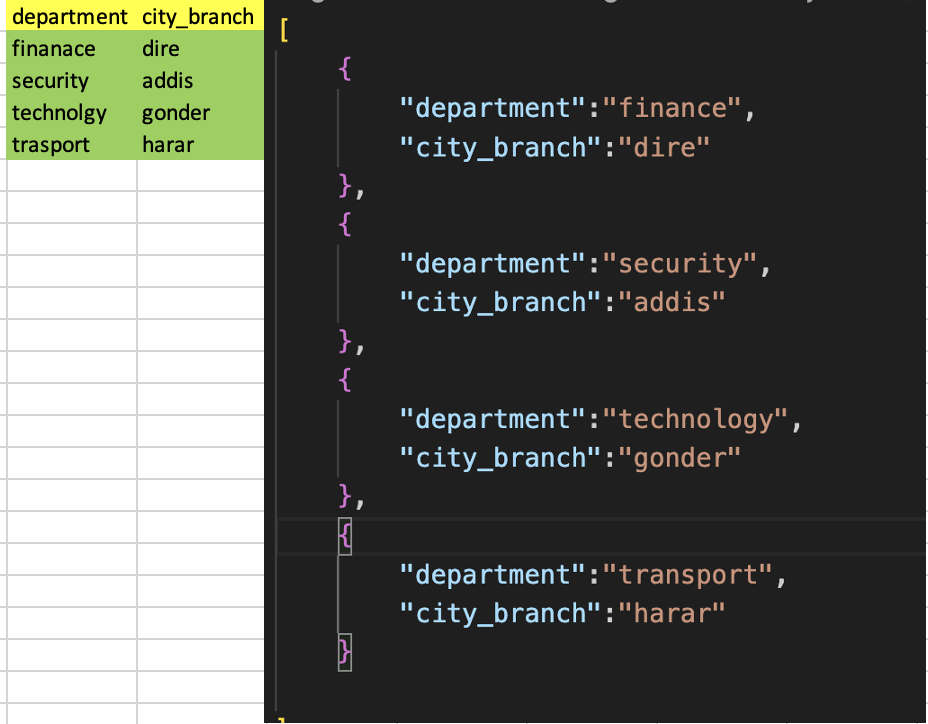This screenshot has width=928, height=724.
Task: Place cursor on "harar" value in JSON
Action: pos(672,613)
